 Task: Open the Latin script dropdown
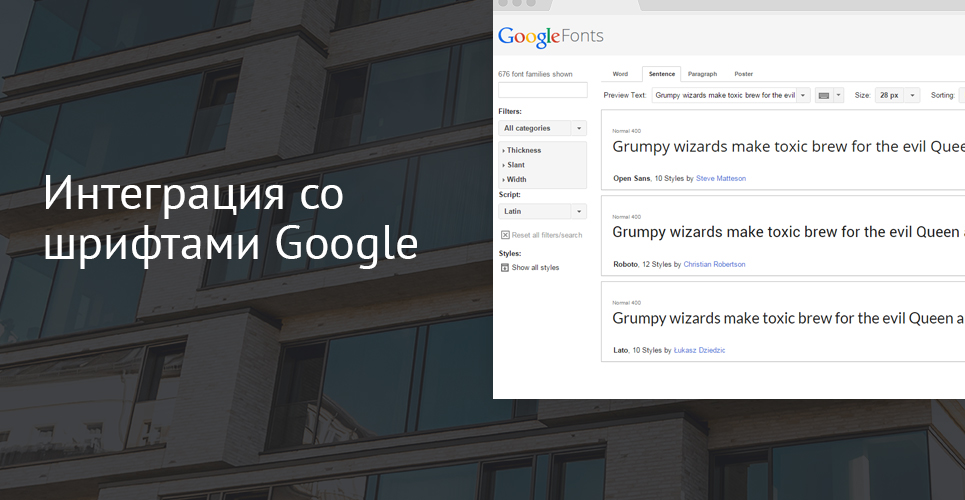(542, 211)
